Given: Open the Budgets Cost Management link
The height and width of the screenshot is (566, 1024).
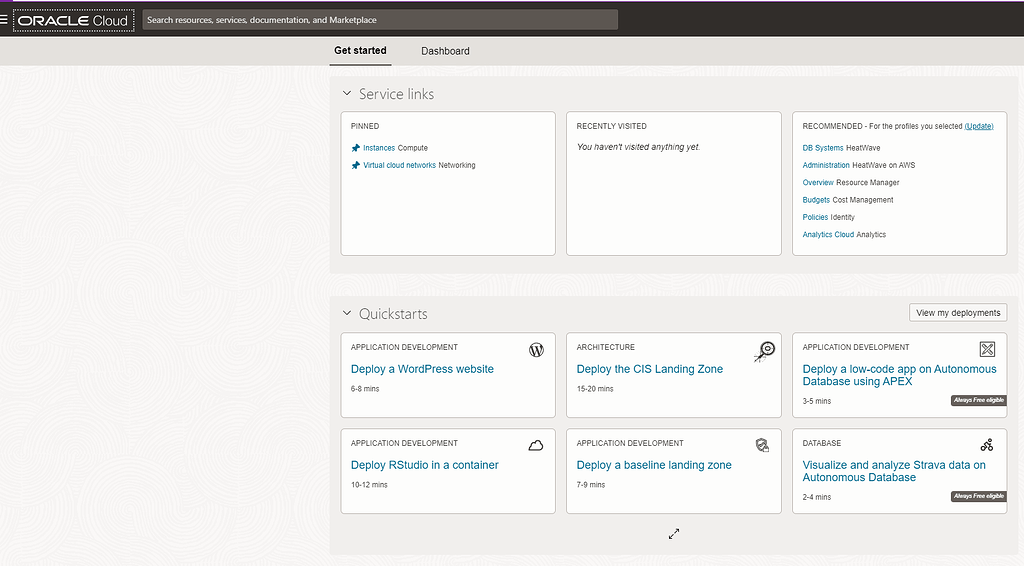Looking at the screenshot, I should (816, 200).
